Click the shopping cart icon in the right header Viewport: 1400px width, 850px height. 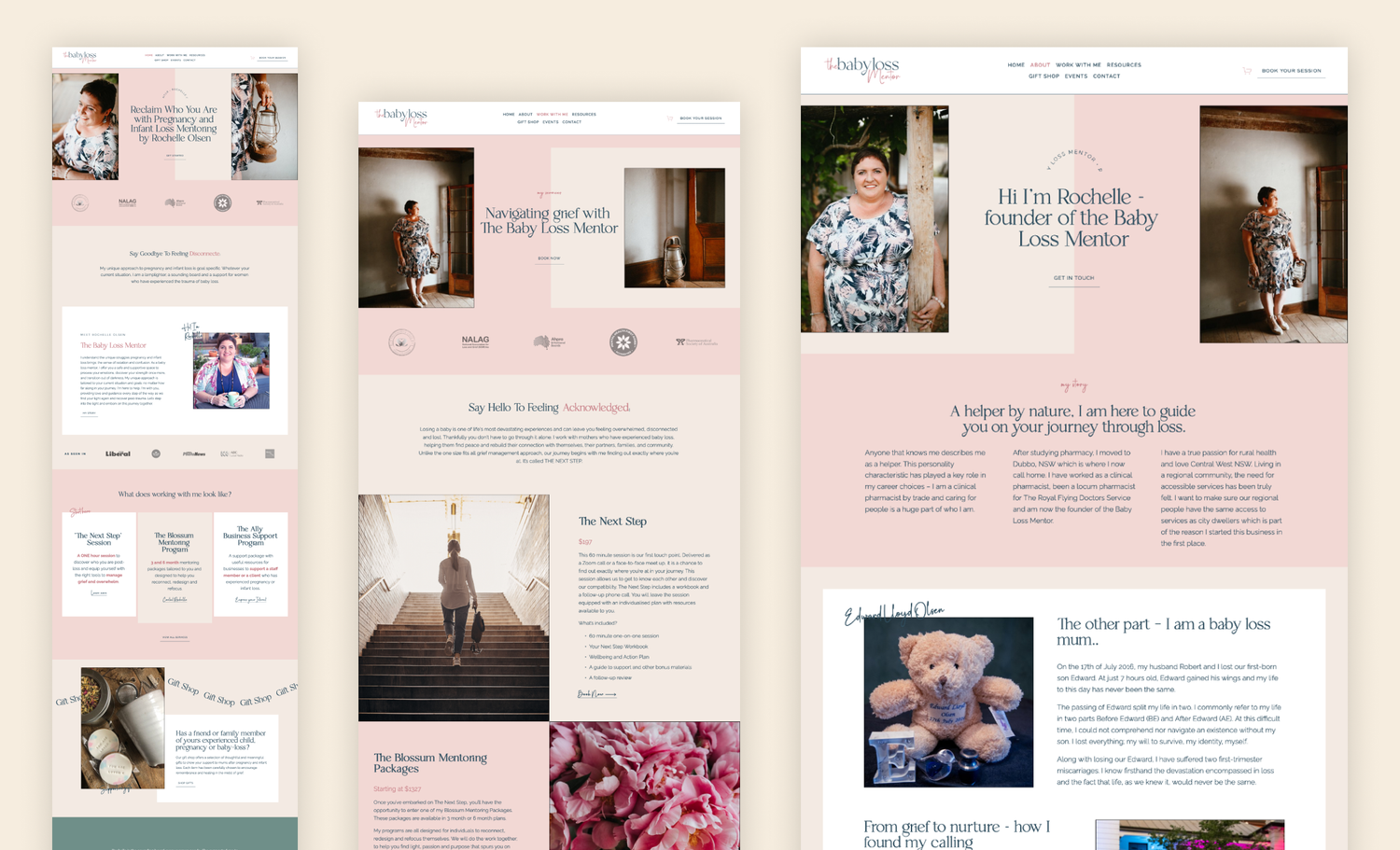[x=1246, y=69]
